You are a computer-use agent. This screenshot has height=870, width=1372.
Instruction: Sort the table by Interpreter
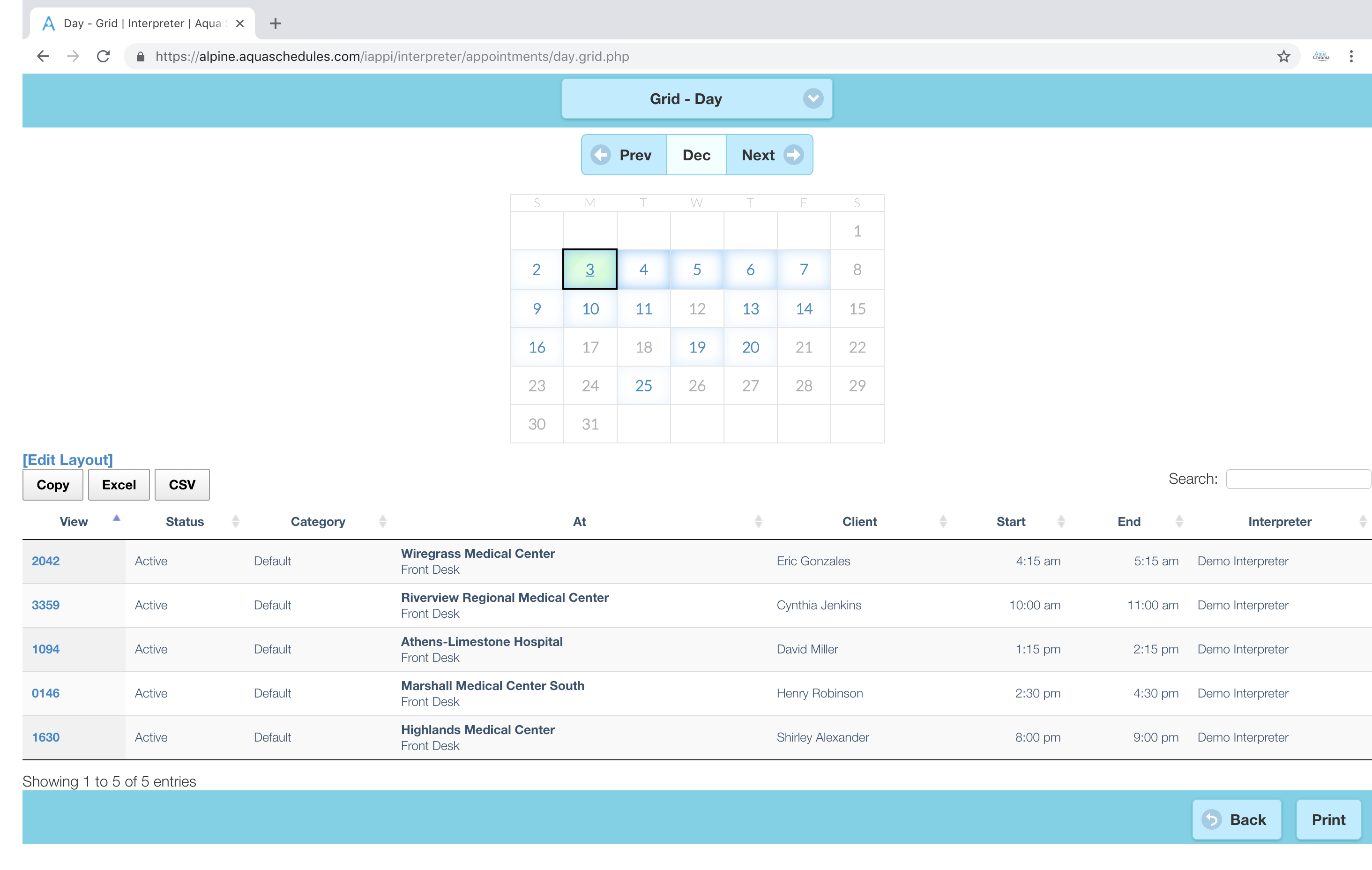point(1280,522)
